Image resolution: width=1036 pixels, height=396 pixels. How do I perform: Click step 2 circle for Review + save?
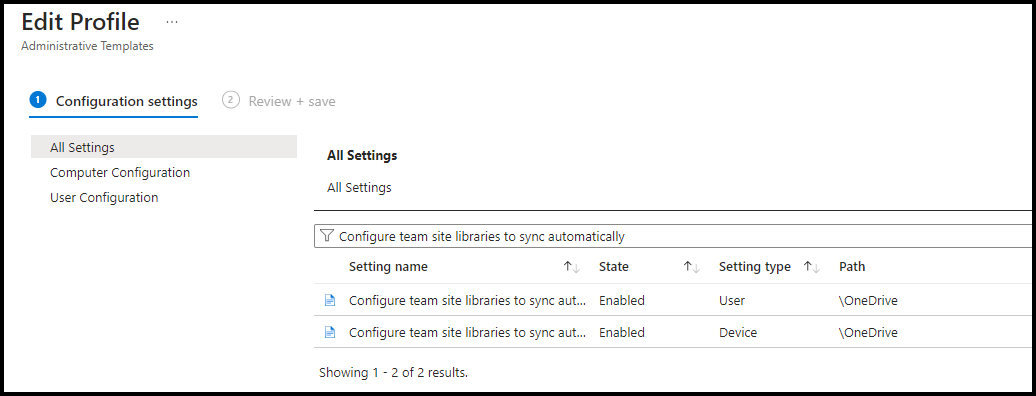click(231, 100)
